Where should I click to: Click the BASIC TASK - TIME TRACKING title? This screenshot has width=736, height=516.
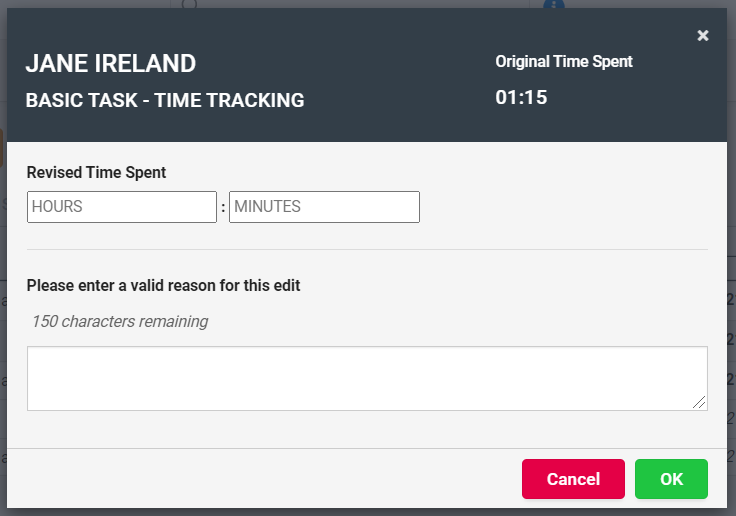tap(165, 100)
